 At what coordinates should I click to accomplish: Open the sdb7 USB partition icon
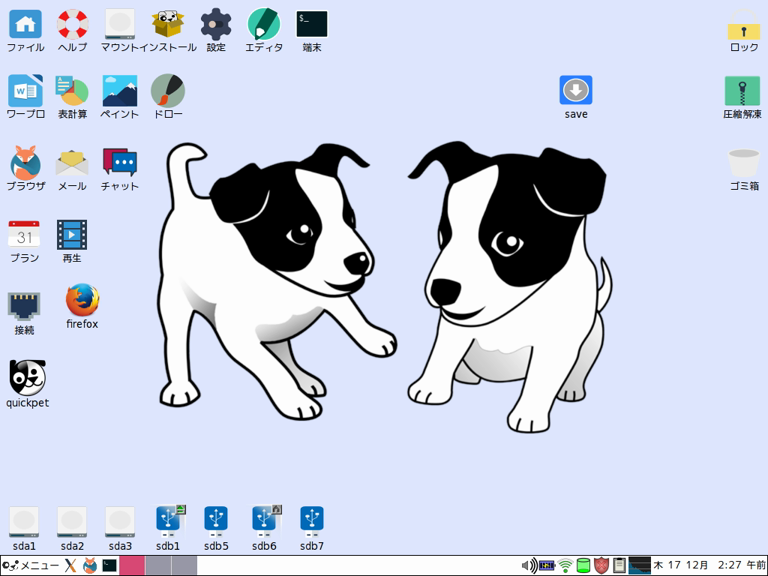pyautogui.click(x=312, y=521)
